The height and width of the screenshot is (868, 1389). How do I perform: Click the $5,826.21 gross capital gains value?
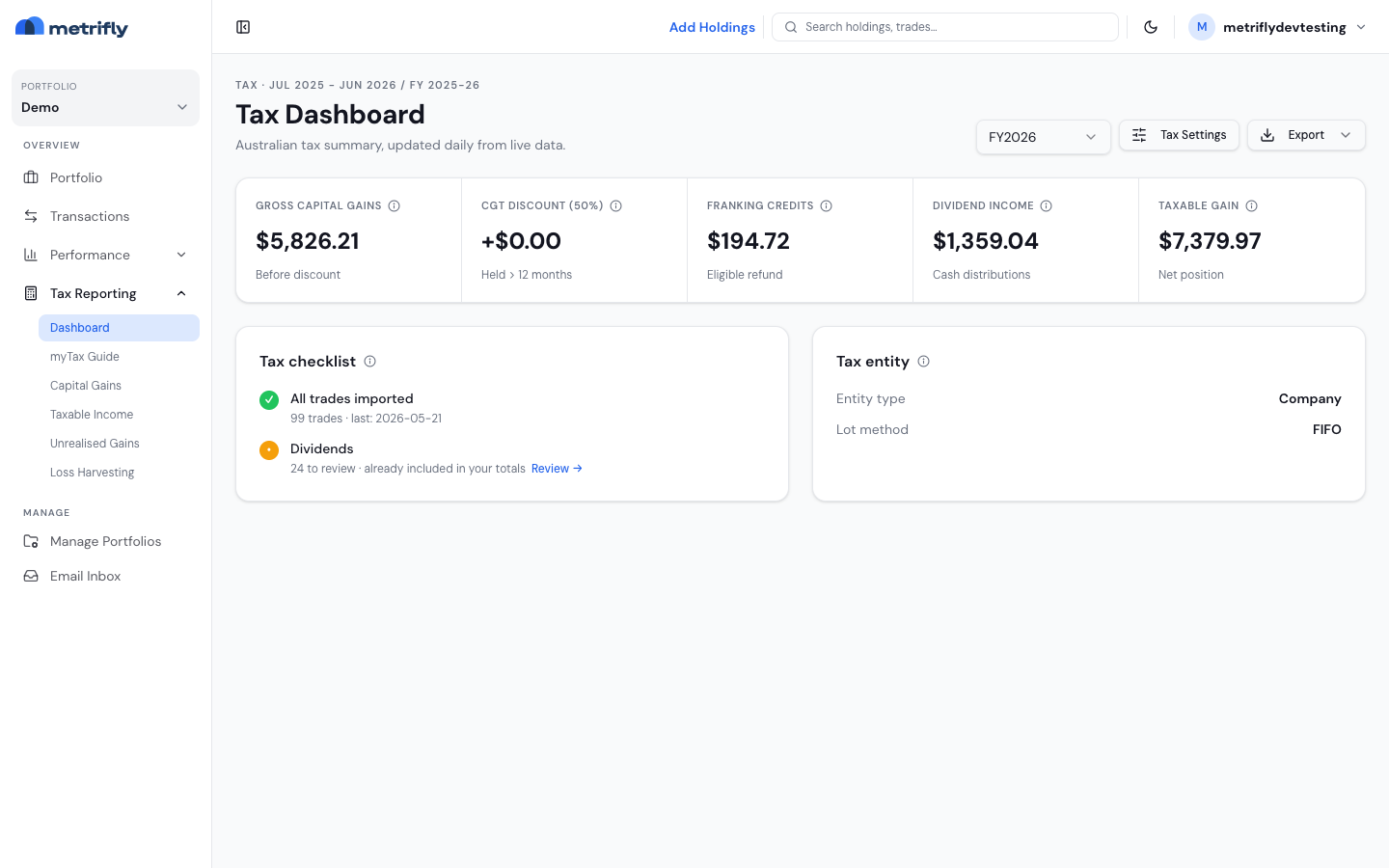(x=308, y=241)
